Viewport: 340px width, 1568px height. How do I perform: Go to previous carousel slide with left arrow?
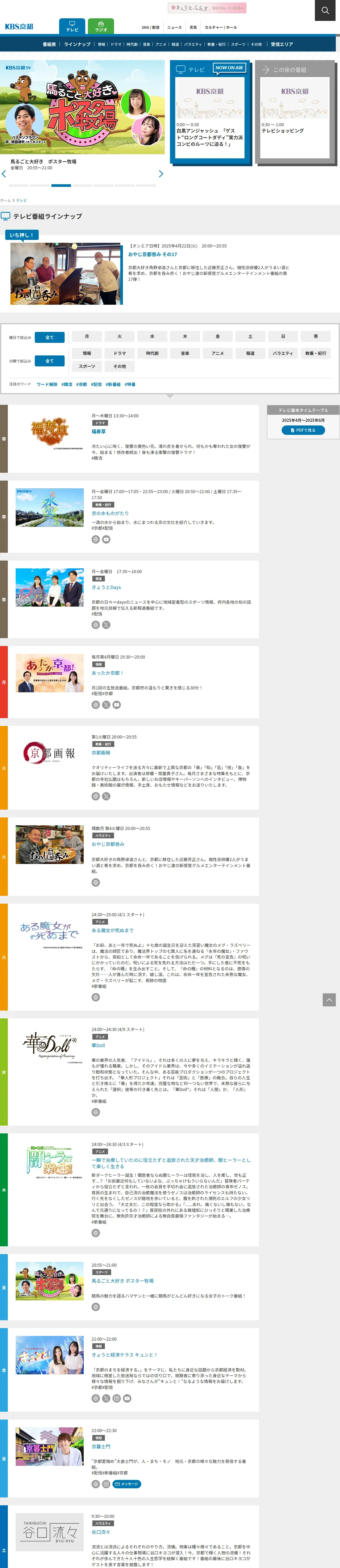pyautogui.click(x=4, y=174)
